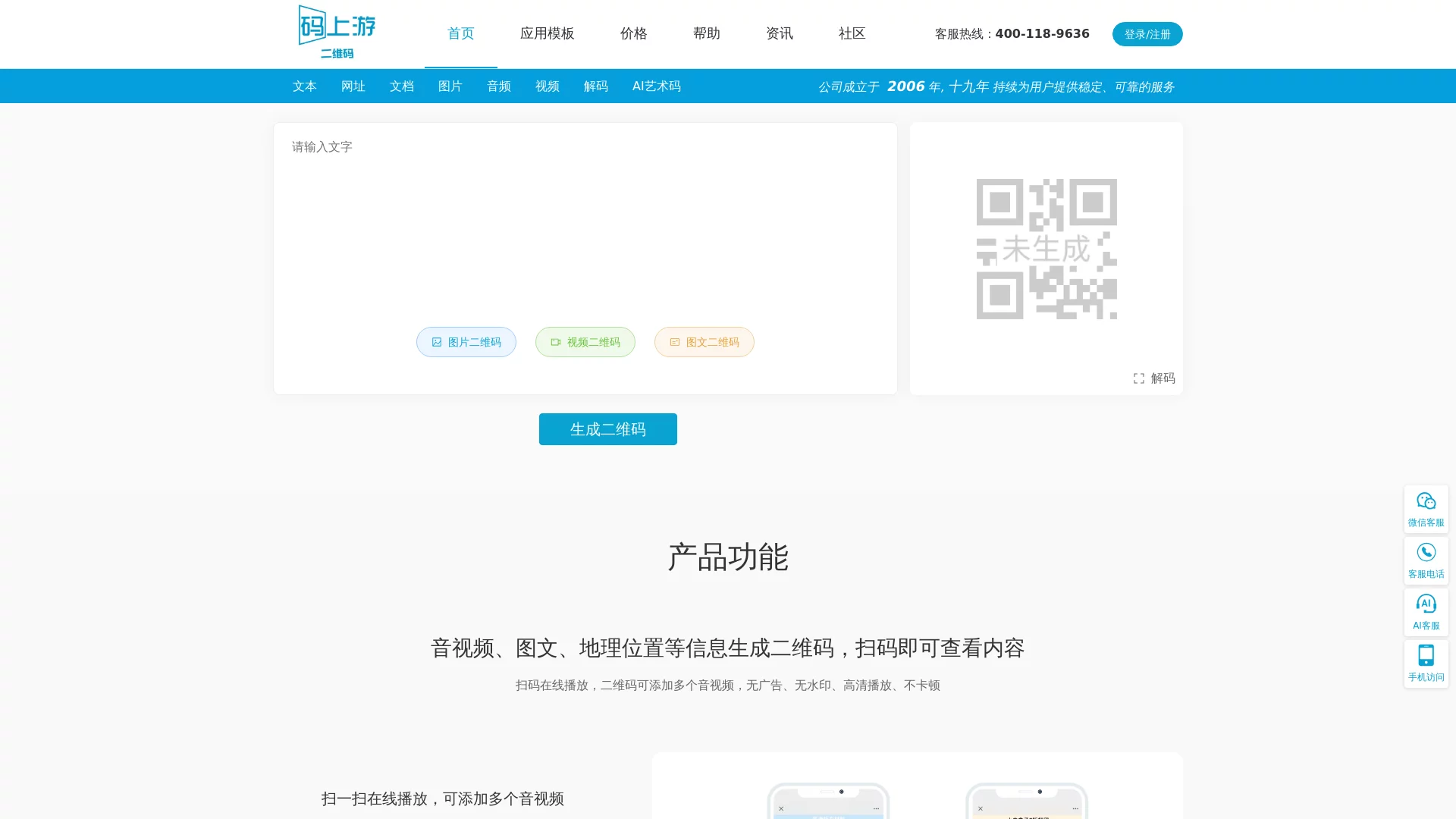Click the mobile access (手机访问) sidebar icon
Viewport: 1456px width, 819px height.
point(1426,663)
